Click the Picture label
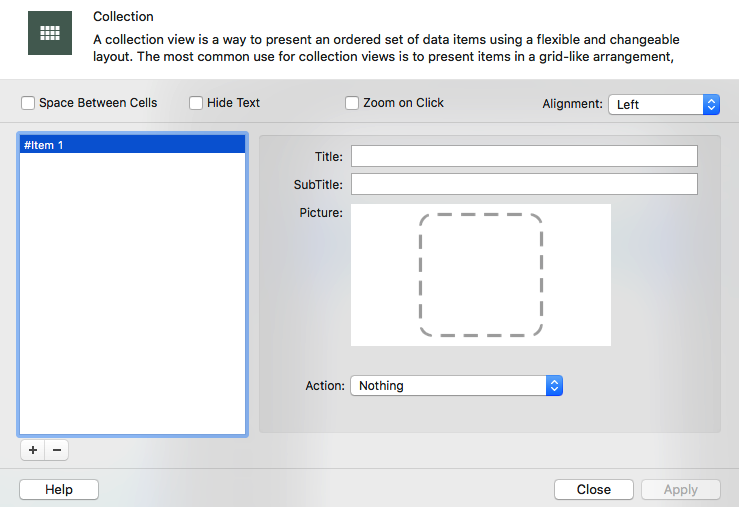Image resolution: width=739 pixels, height=507 pixels. tap(321, 212)
